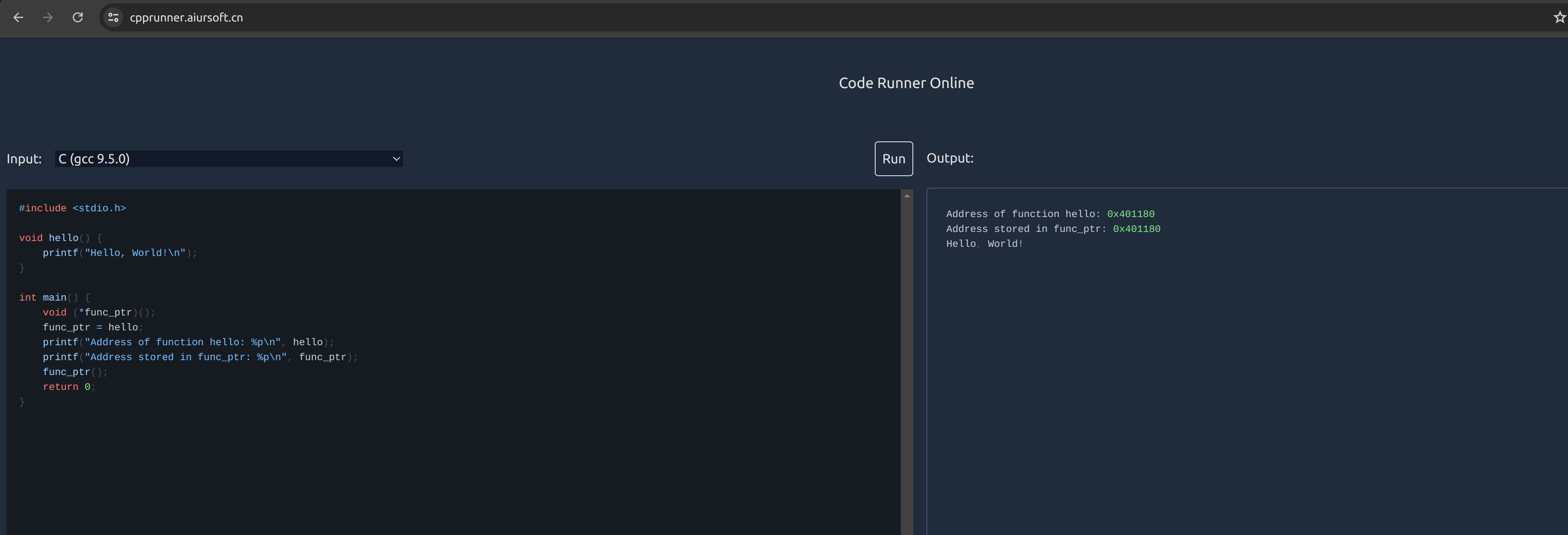Click the Code Runner Online heading
Viewport: 1568px width, 535px height.
[906, 84]
